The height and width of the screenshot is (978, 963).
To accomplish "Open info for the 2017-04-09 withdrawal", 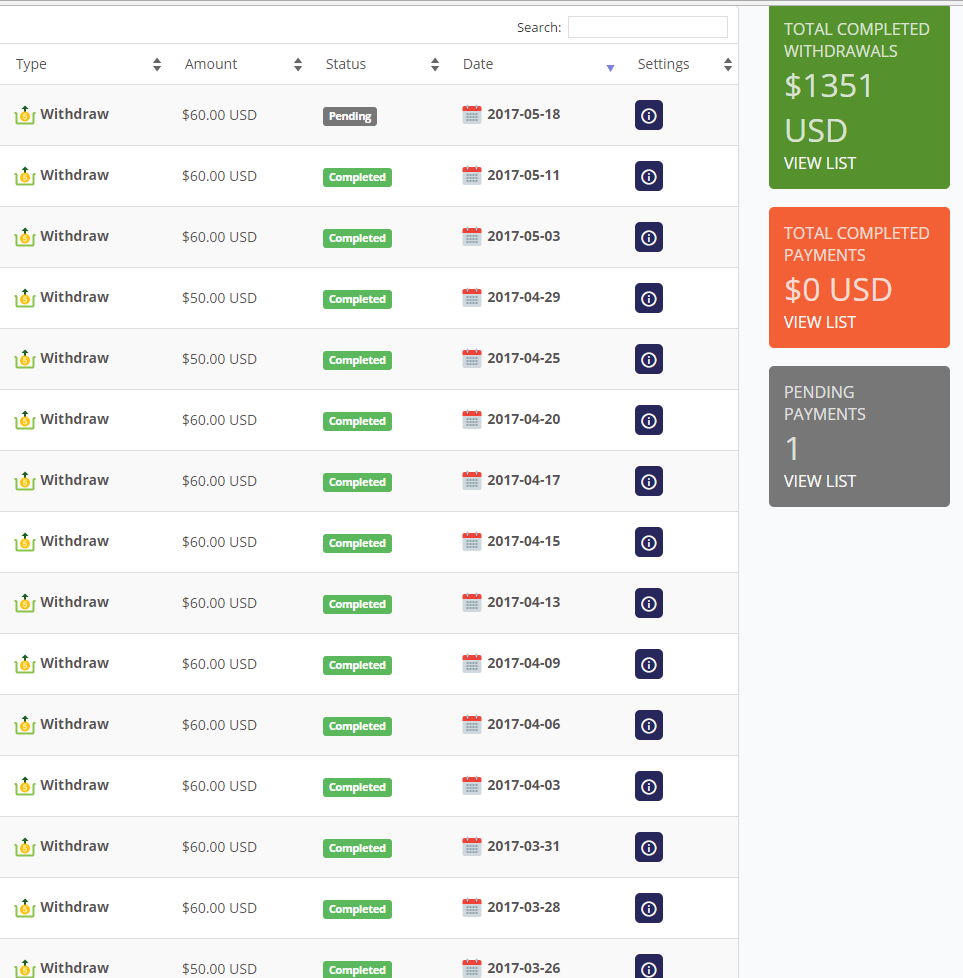I will click(x=649, y=664).
